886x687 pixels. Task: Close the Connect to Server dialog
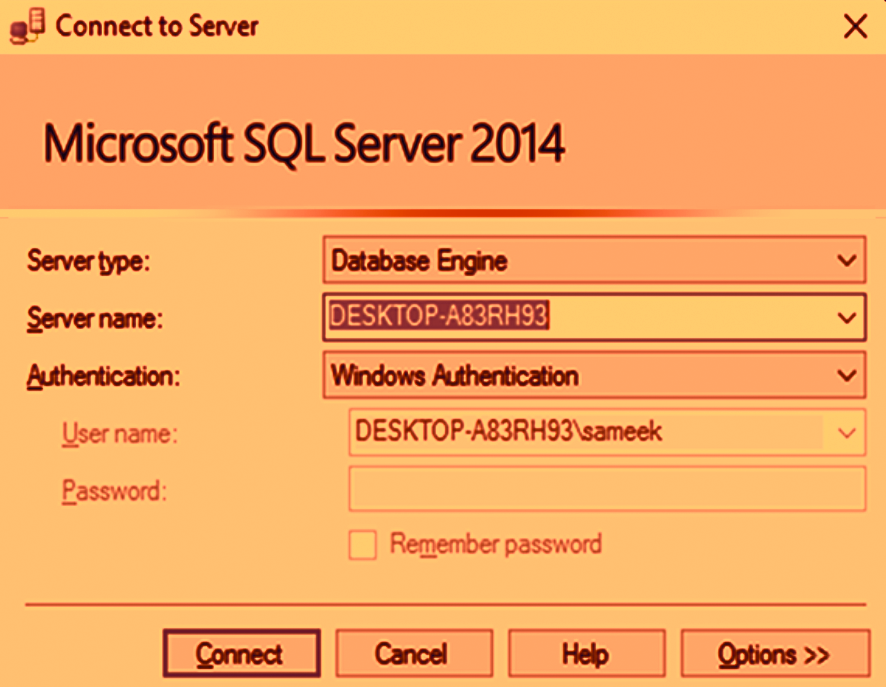click(855, 27)
